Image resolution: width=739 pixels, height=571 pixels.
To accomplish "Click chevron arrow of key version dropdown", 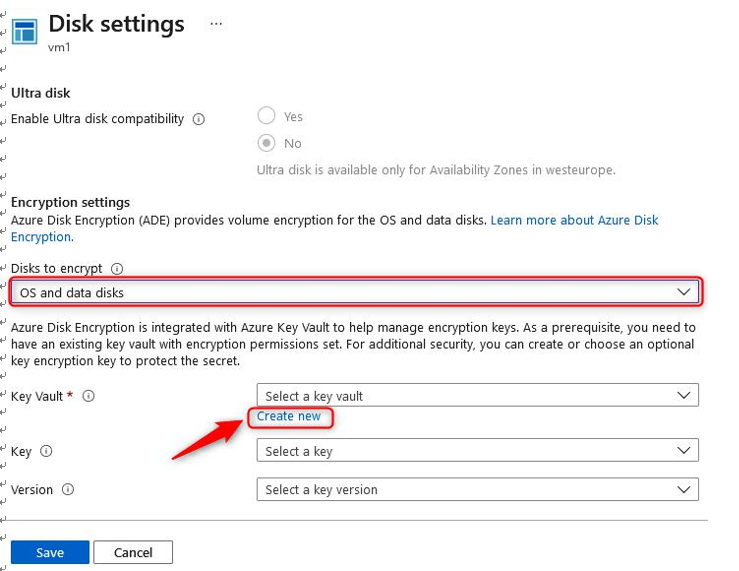I will tap(683, 489).
